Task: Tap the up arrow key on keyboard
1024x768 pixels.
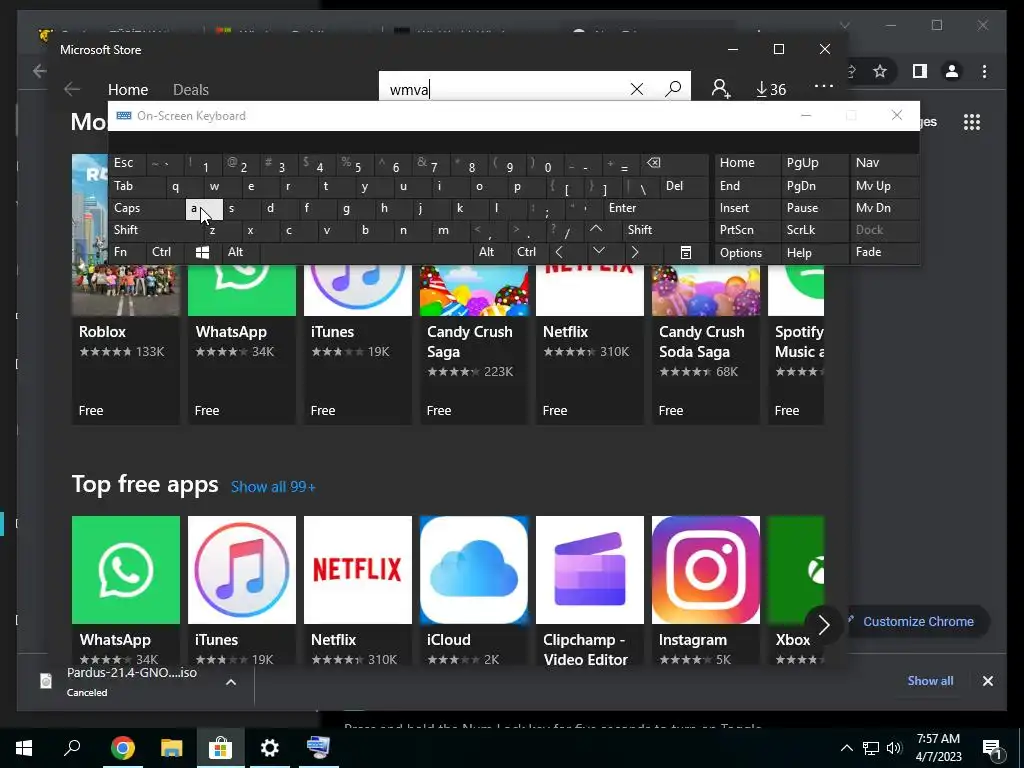Action: point(596,229)
